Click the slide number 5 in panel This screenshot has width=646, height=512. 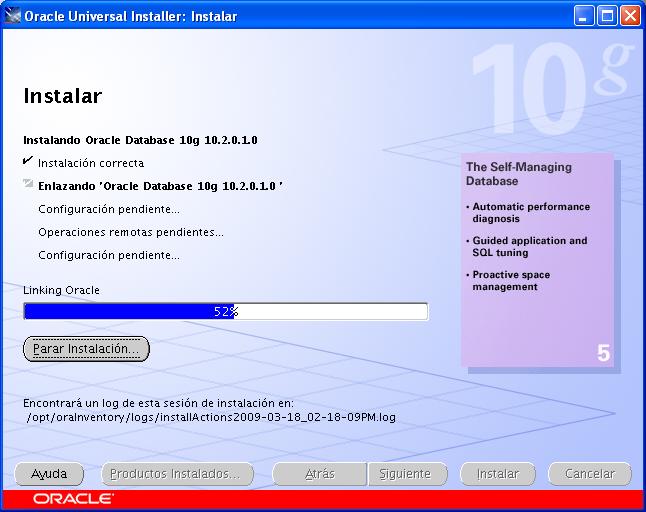point(603,353)
